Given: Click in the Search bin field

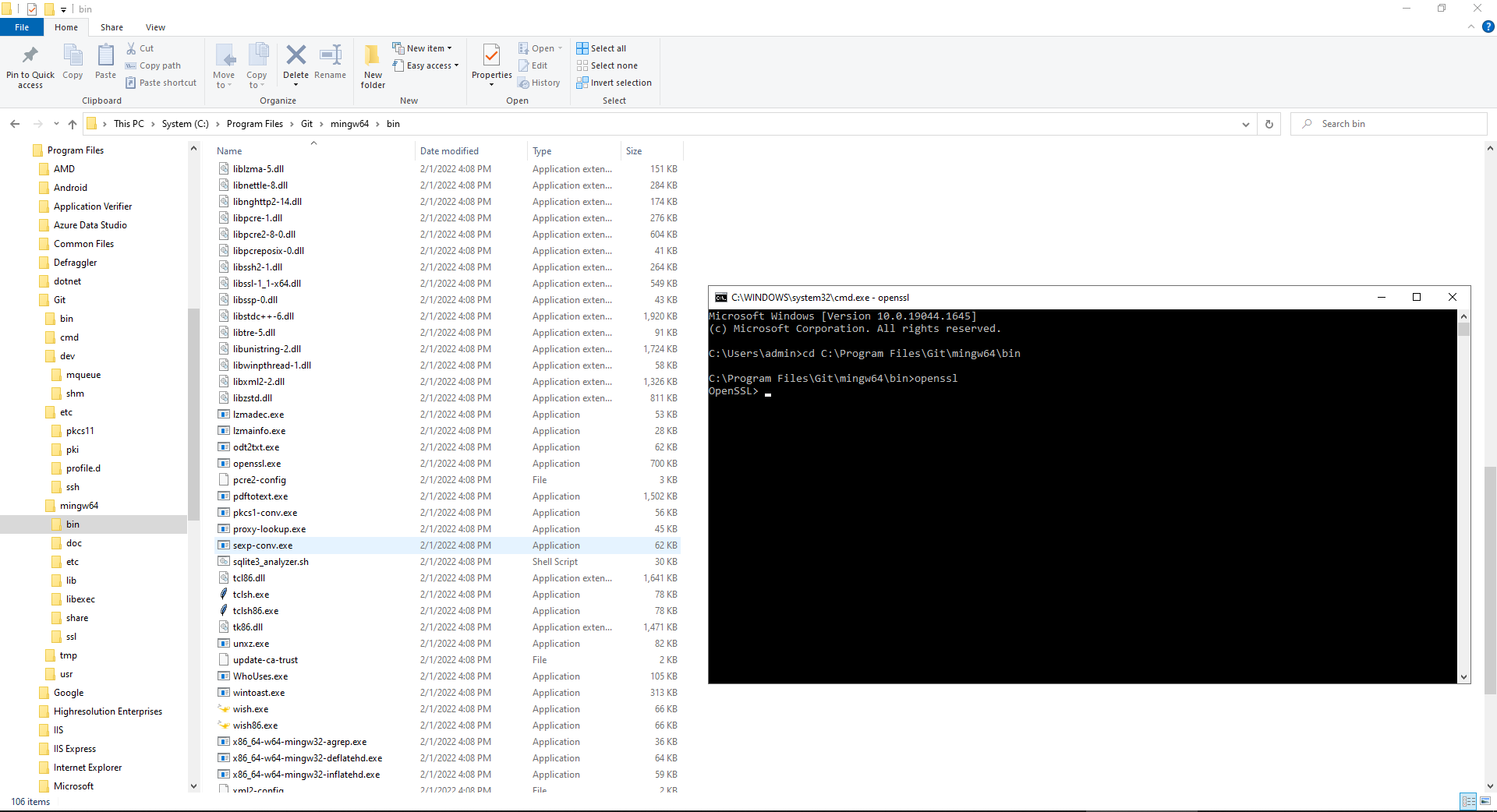Looking at the screenshot, I should [x=1389, y=124].
